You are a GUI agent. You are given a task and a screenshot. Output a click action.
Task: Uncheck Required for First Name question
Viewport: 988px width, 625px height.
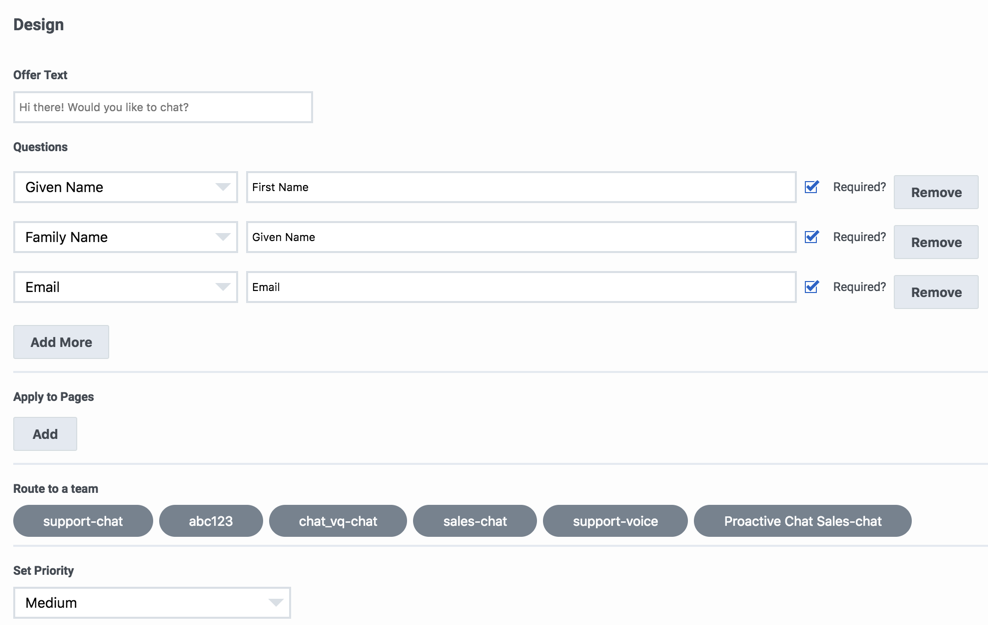pyautogui.click(x=812, y=187)
